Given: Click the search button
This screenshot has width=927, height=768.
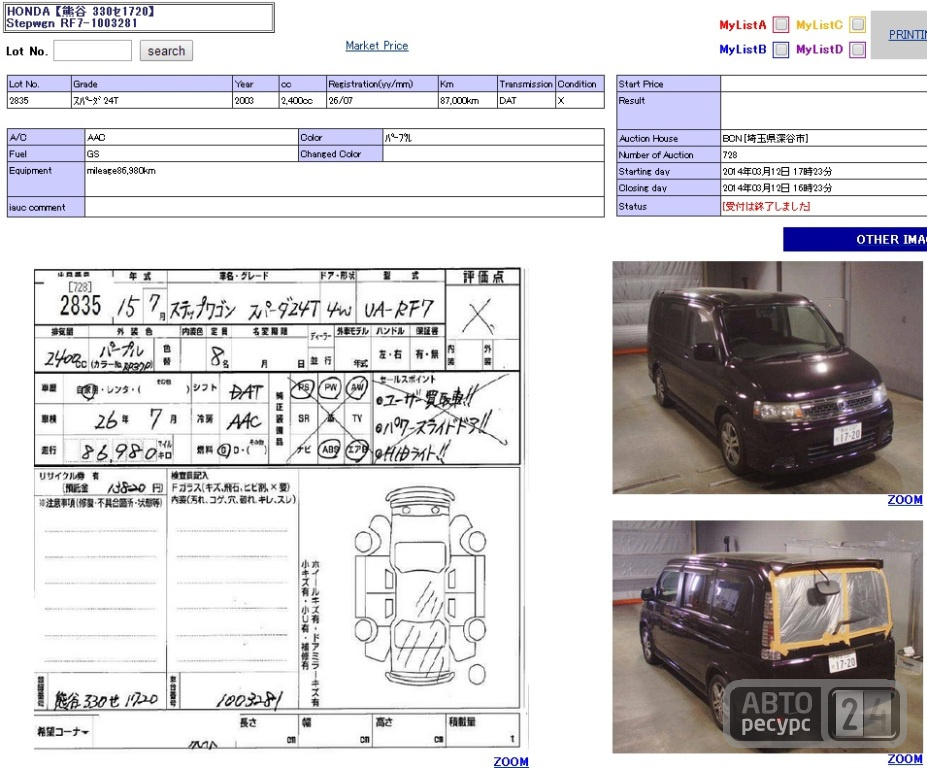Looking at the screenshot, I should coord(166,51).
